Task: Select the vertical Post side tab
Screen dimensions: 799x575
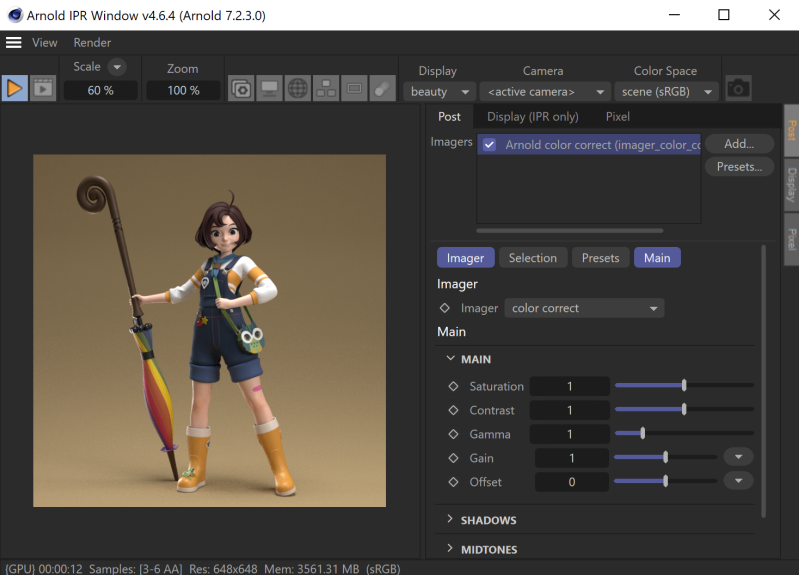Action: click(791, 131)
